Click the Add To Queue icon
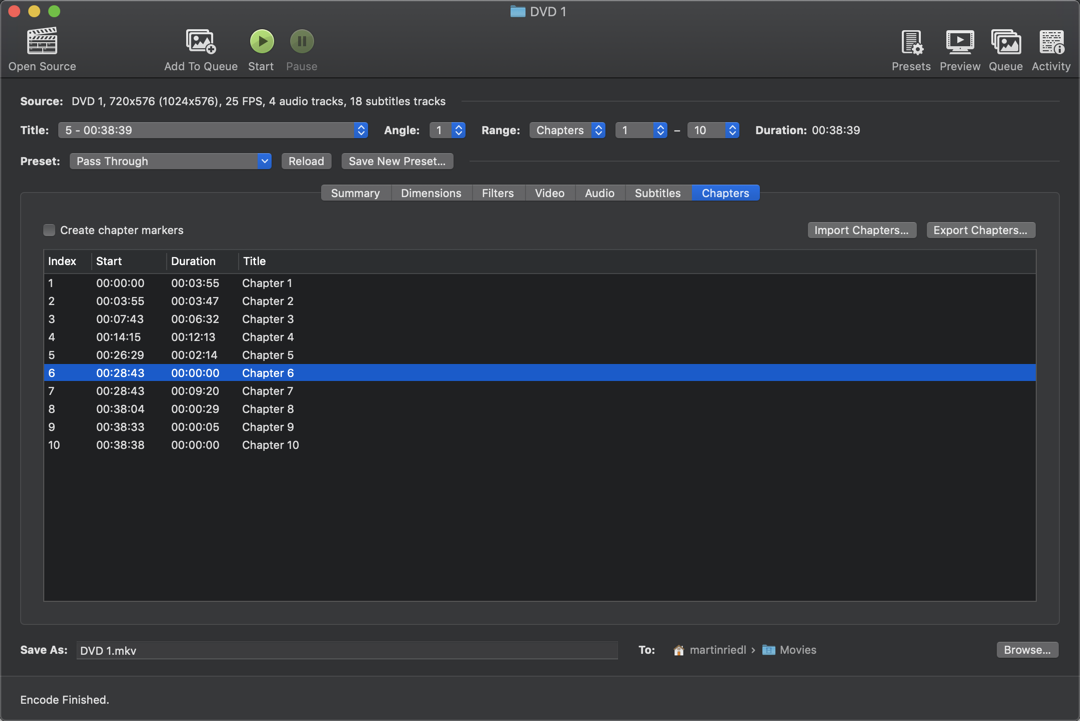 point(200,45)
